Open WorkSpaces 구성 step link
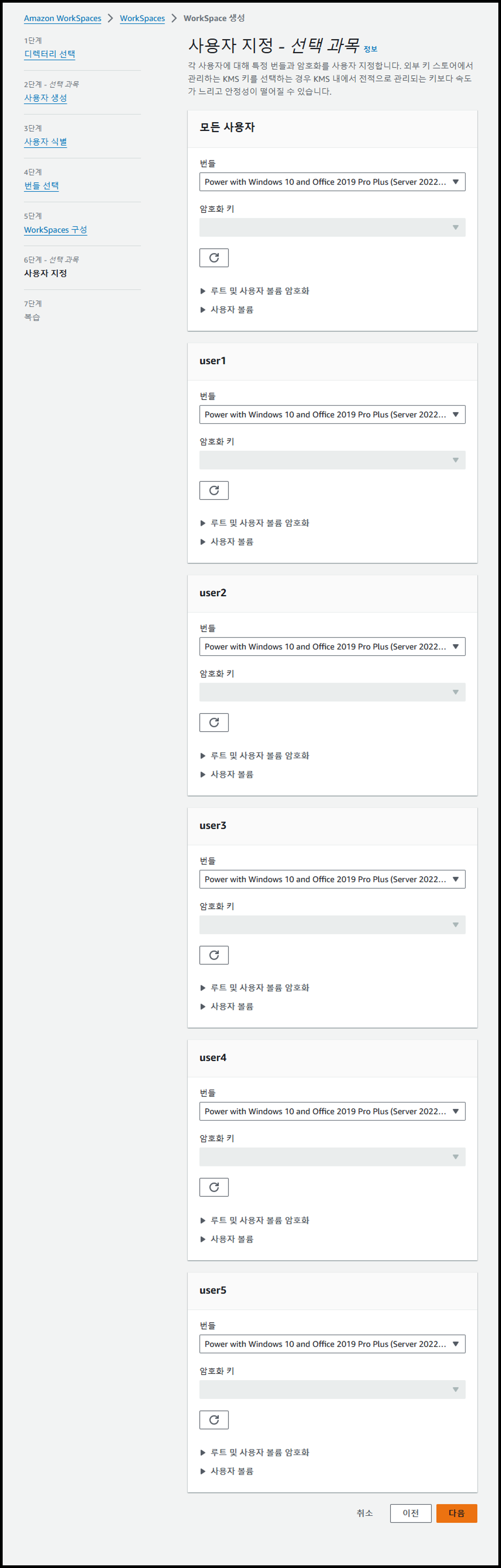 (55, 229)
